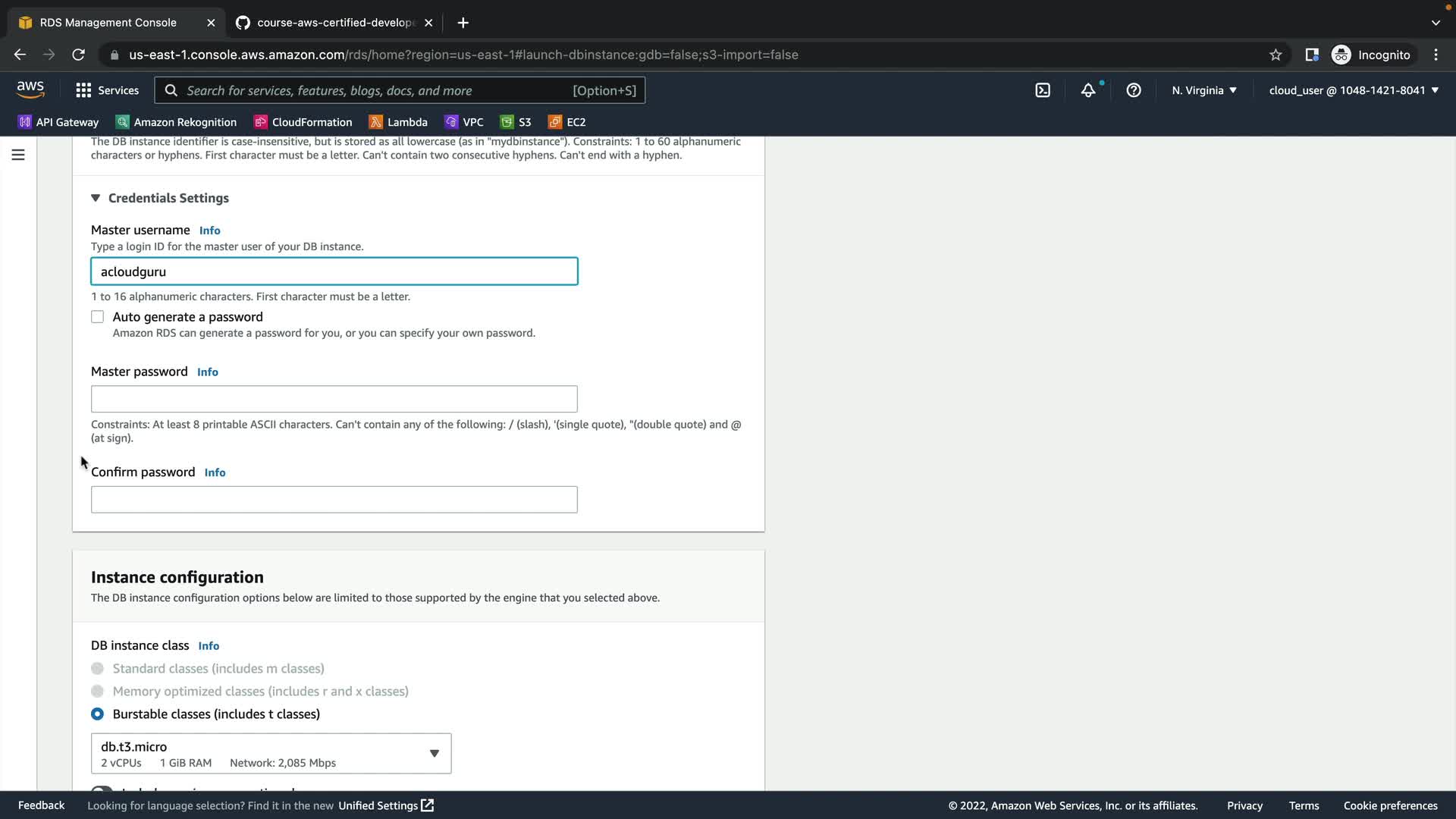Select Burstable classes radio button
The image size is (1456, 819).
(x=98, y=714)
